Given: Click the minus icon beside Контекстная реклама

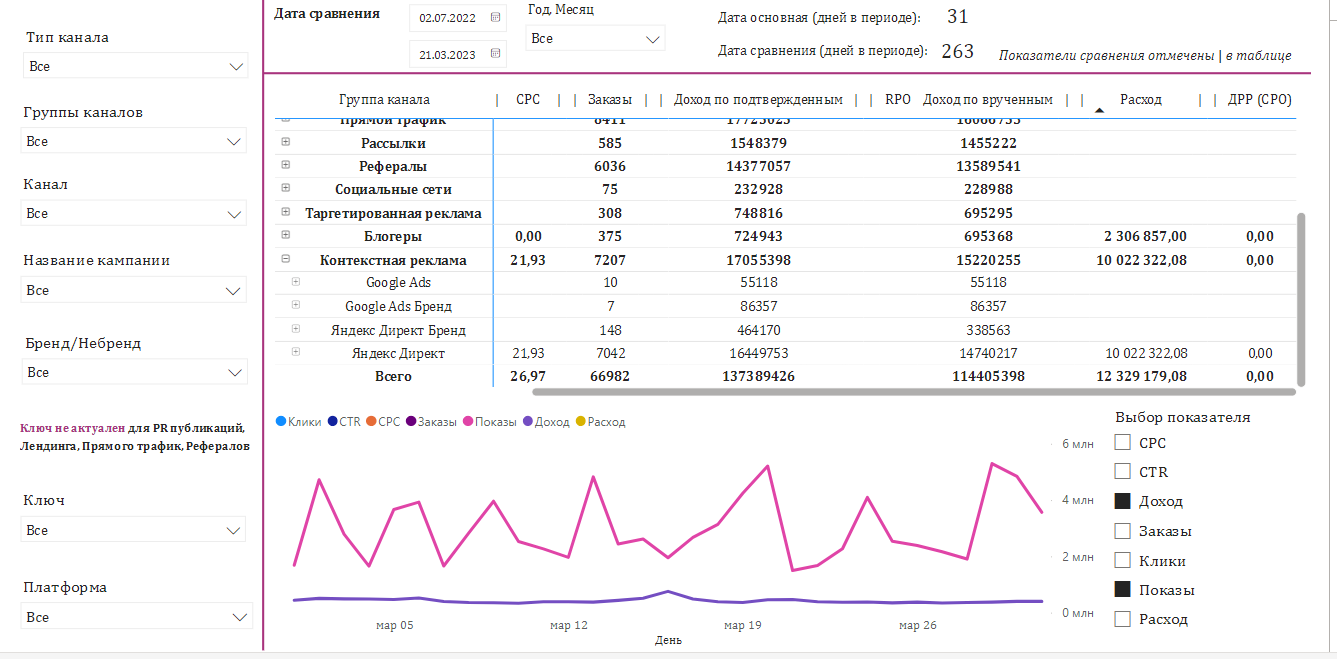Looking at the screenshot, I should (x=285, y=259).
